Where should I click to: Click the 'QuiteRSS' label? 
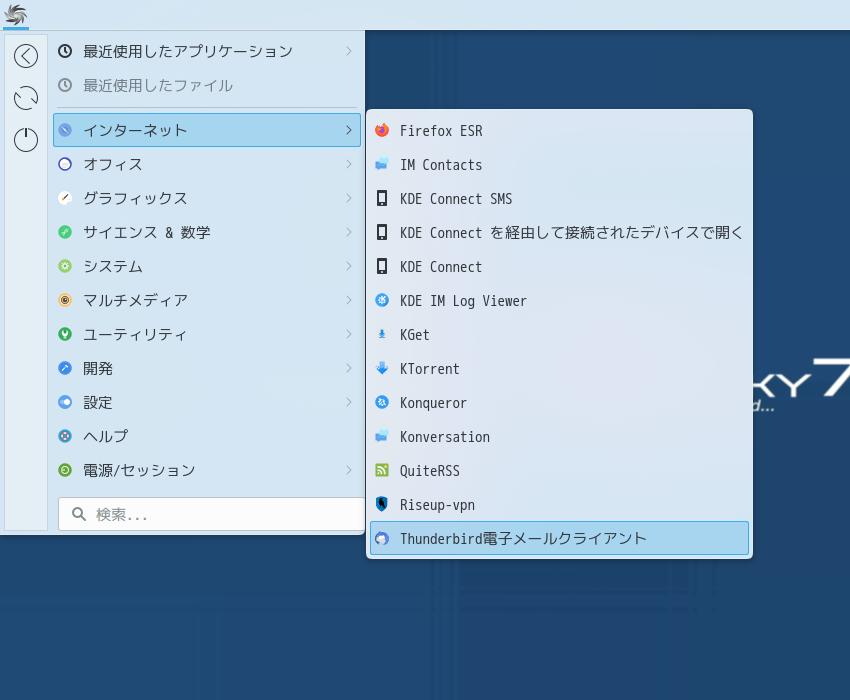[430, 471]
